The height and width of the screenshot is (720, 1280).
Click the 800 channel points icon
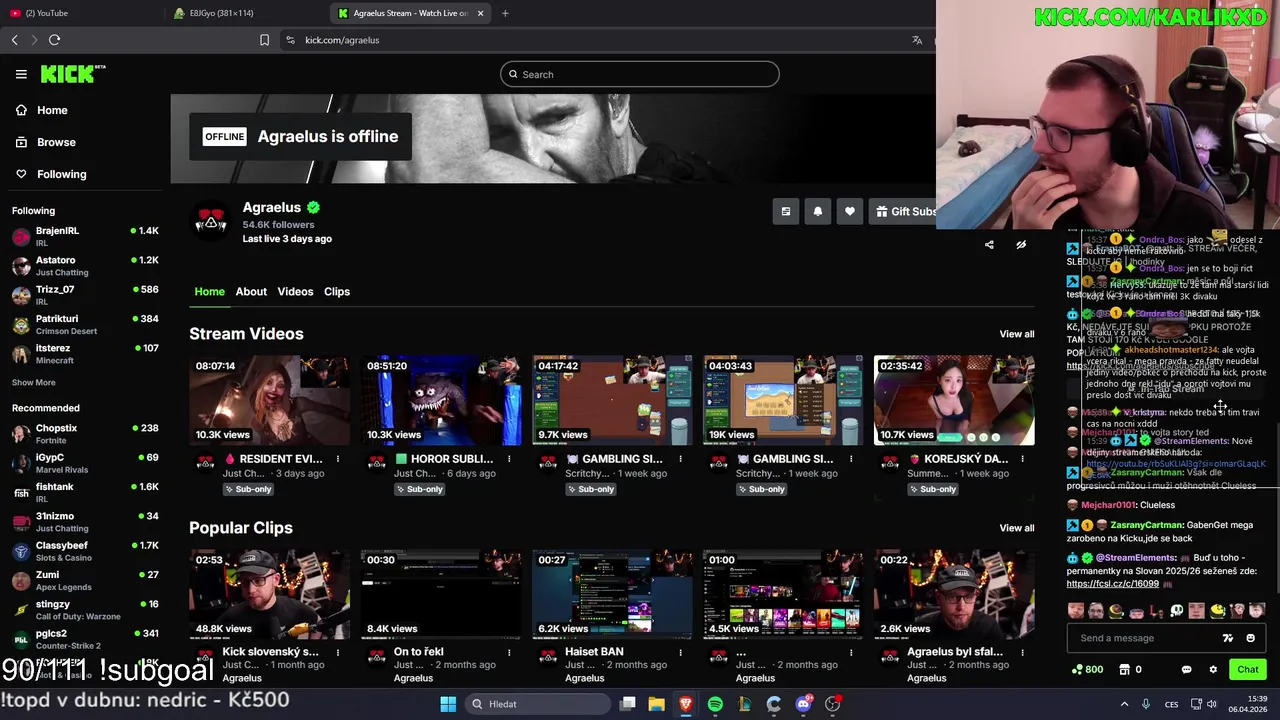(x=1087, y=670)
